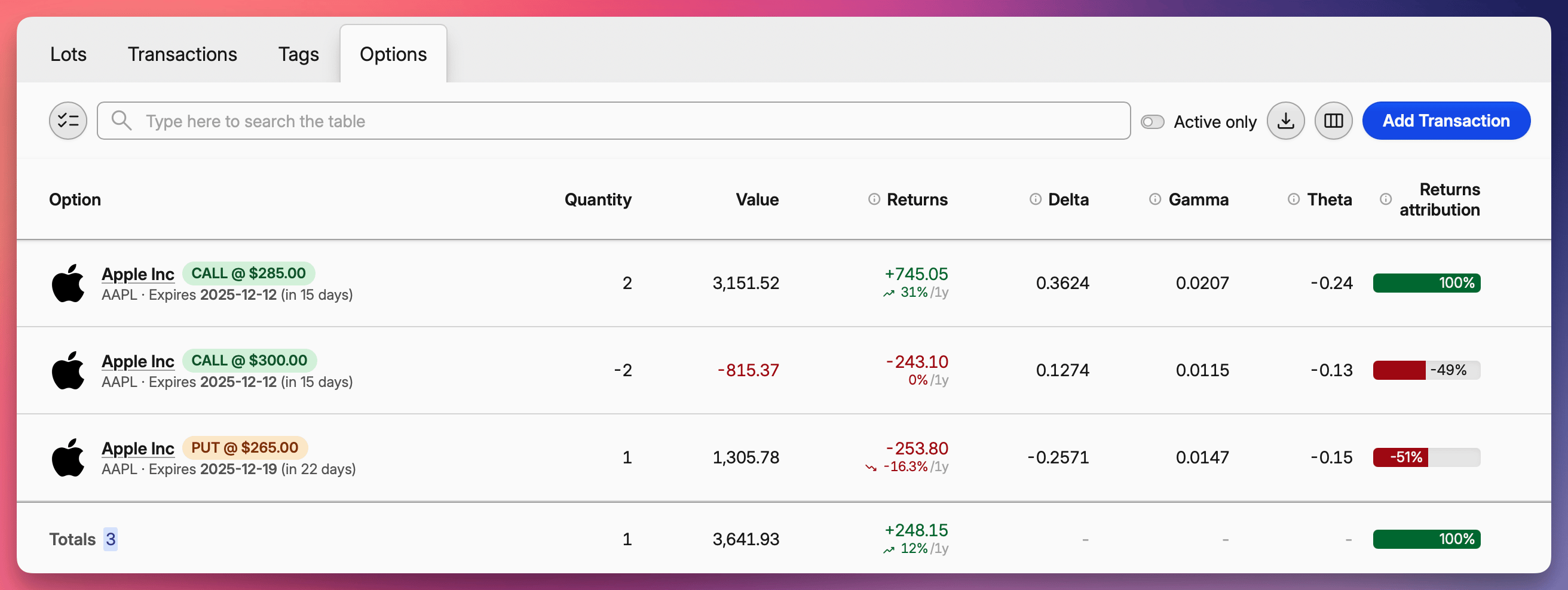Enable the Active only toggle
1568x590 pixels.
[x=1152, y=121]
